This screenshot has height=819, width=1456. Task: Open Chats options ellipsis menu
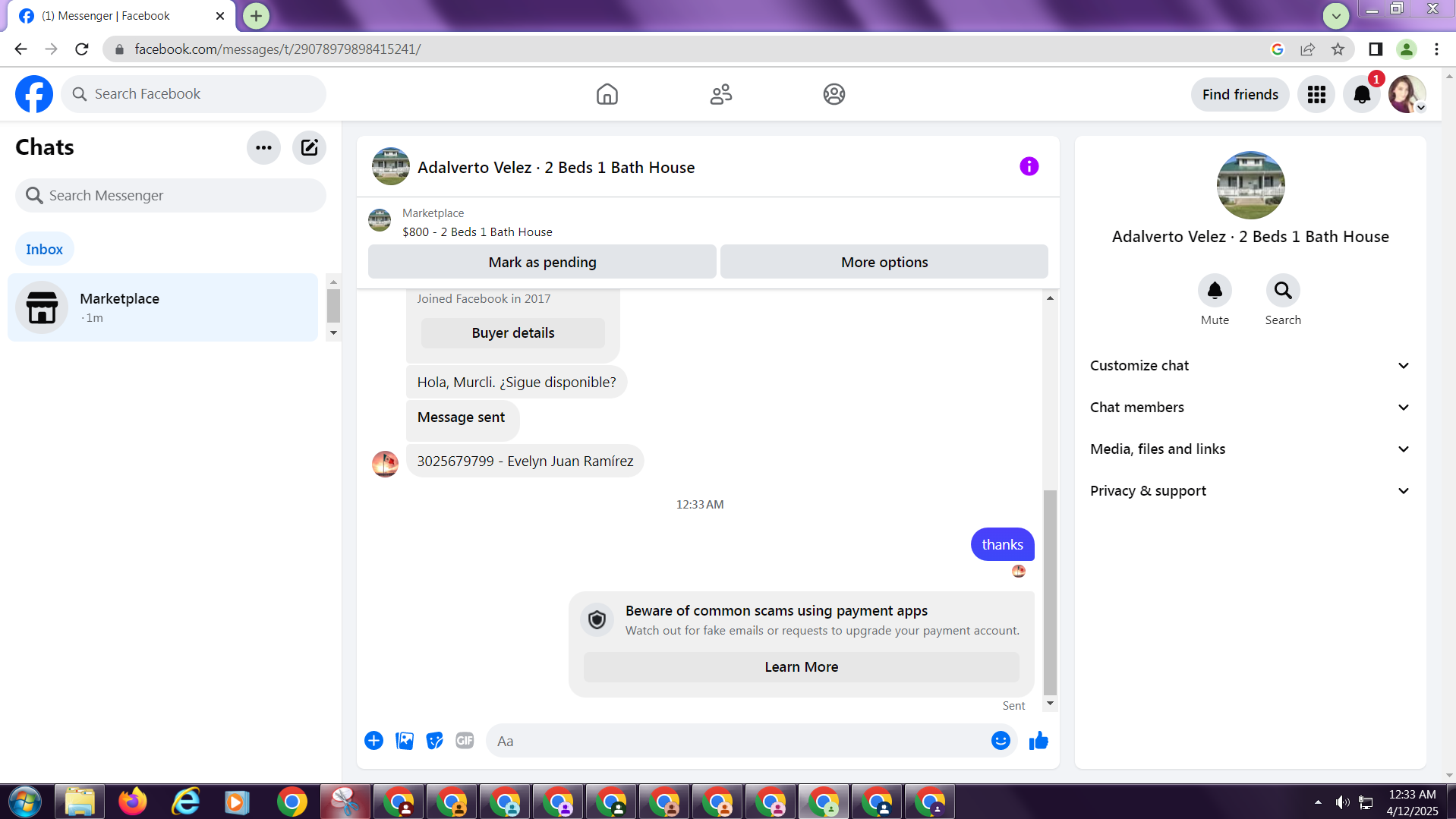[x=263, y=147]
